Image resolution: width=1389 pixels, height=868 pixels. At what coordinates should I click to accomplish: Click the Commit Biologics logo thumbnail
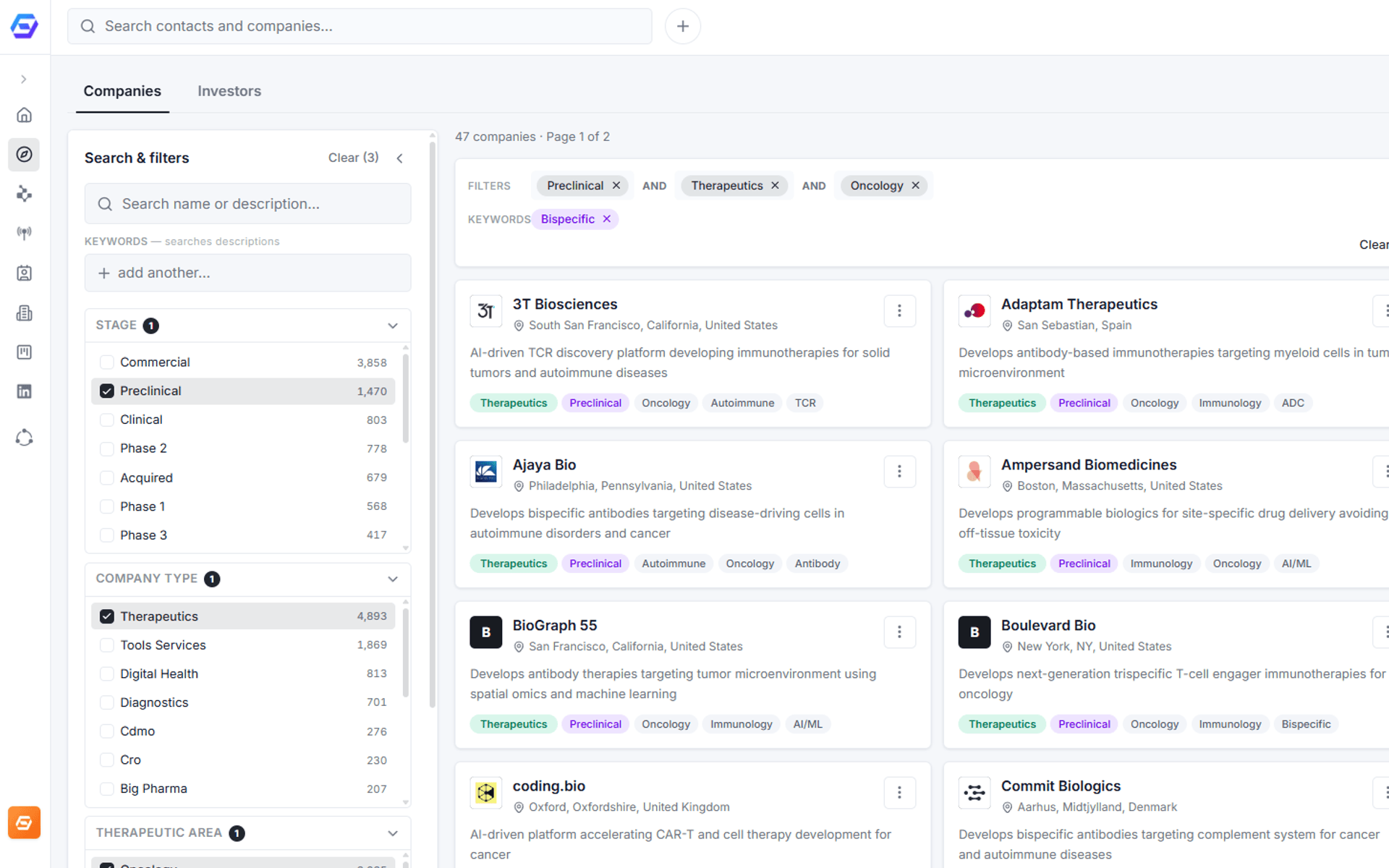(x=974, y=793)
